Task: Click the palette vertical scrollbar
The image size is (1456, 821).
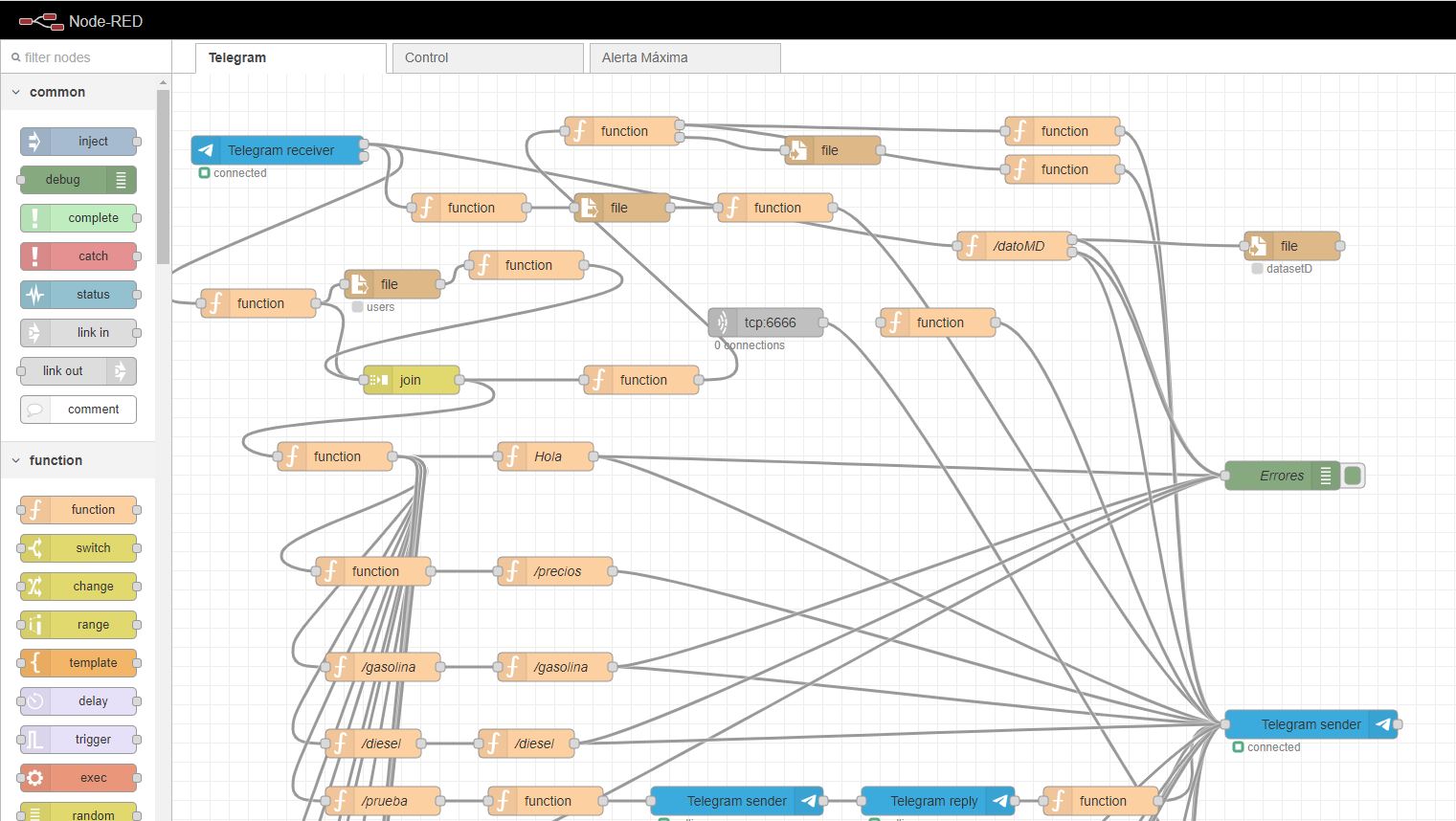Action: pyautogui.click(x=163, y=177)
